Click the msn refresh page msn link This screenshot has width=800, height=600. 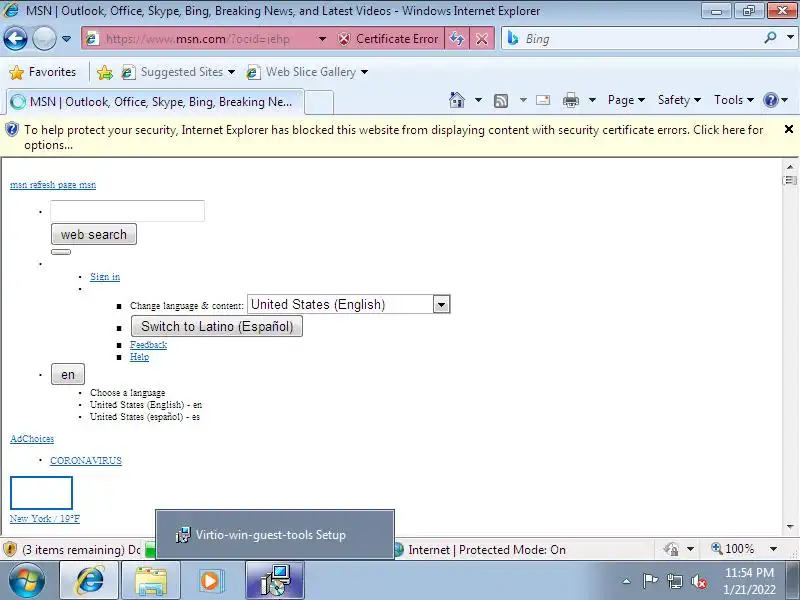click(53, 185)
